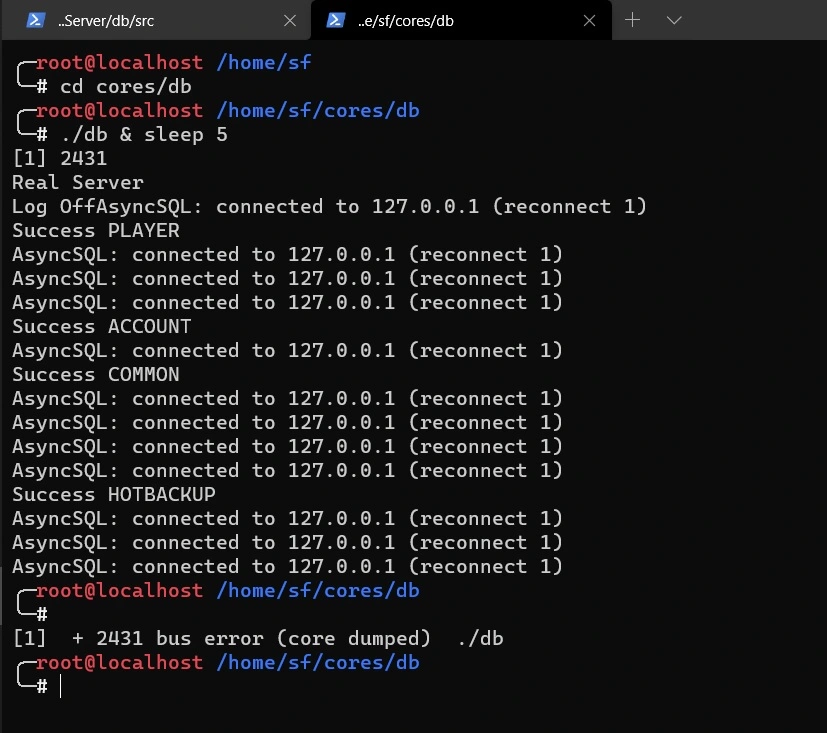Click the '[1] 2431' job ID line

[59, 159]
